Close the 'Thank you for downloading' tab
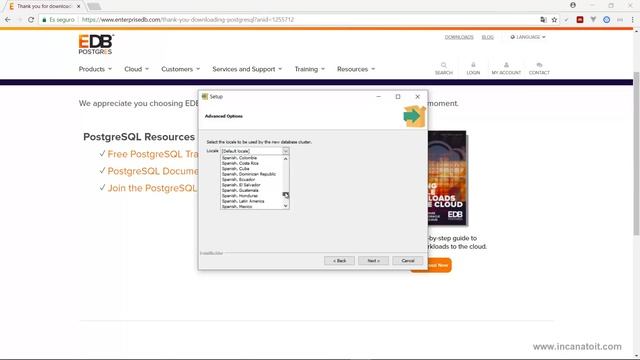This screenshot has height=360, width=640. click(x=78, y=7)
